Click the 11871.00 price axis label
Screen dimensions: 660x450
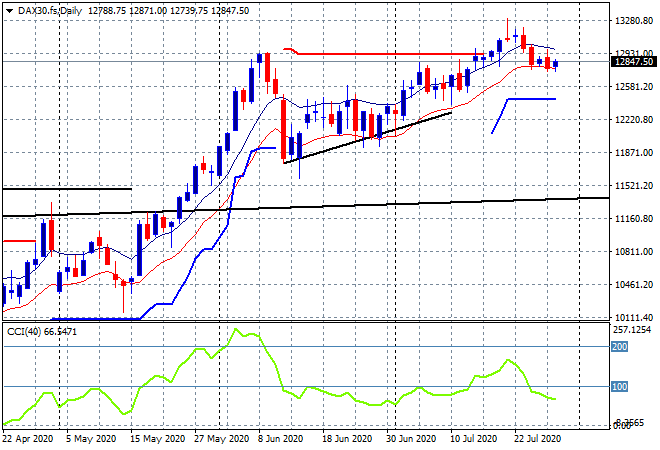point(634,152)
